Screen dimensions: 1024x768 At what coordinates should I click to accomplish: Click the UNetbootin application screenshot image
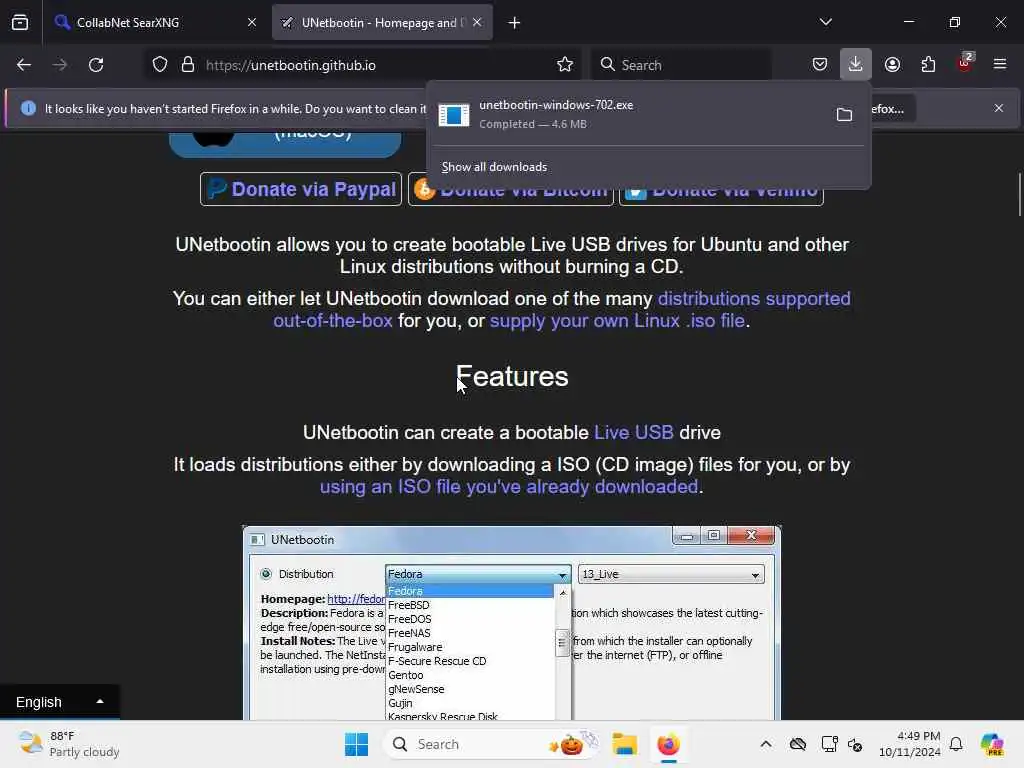click(512, 622)
